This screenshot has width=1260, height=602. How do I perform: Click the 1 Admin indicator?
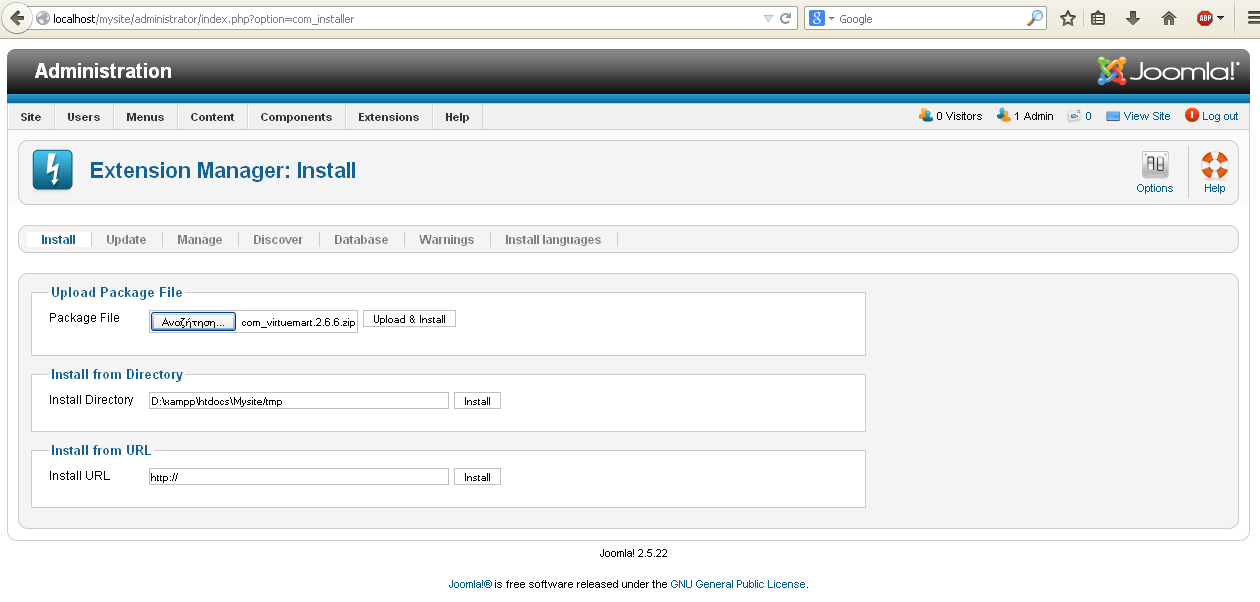(1025, 116)
